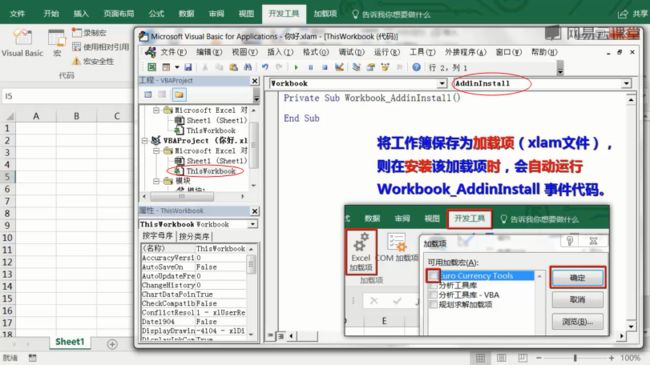Close the 工程 project panel
This screenshot has width=650, height=365.
255,81
